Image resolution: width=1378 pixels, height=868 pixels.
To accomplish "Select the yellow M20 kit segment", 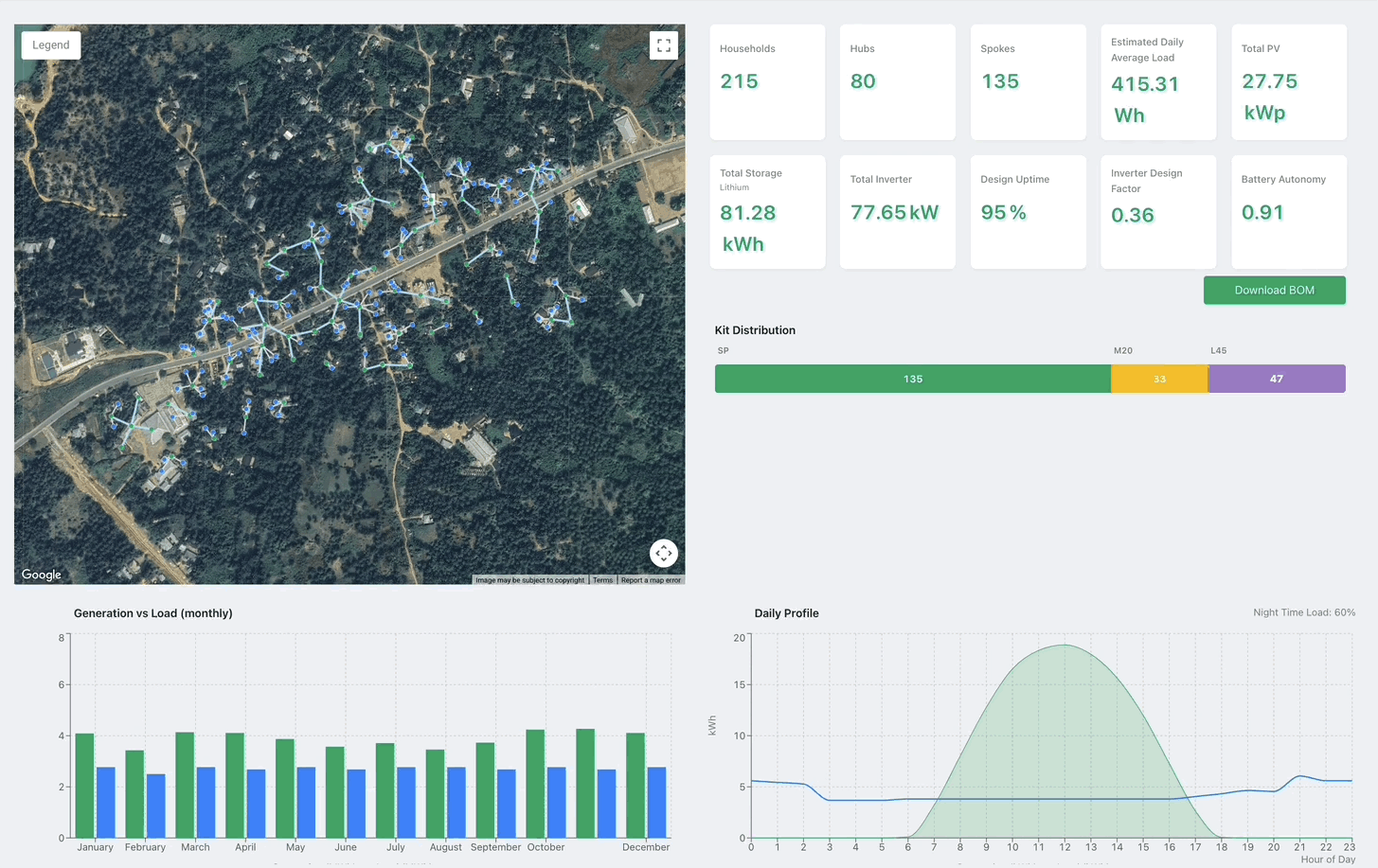I will coord(1159,379).
